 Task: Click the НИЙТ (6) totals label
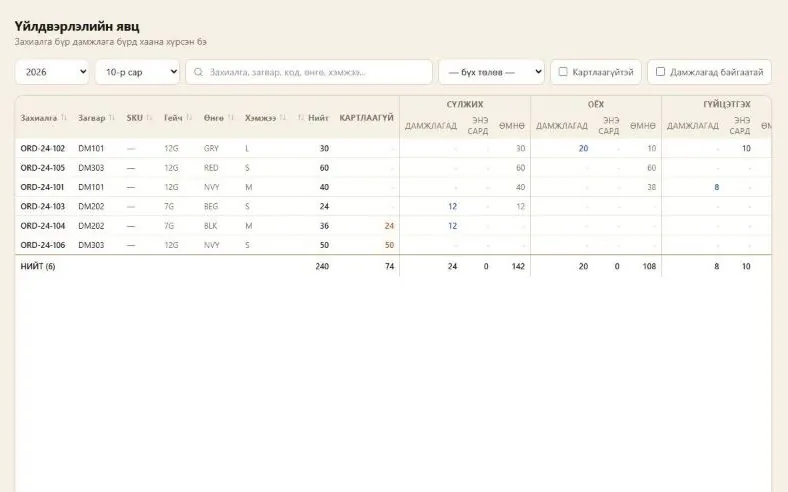[x=38, y=266]
